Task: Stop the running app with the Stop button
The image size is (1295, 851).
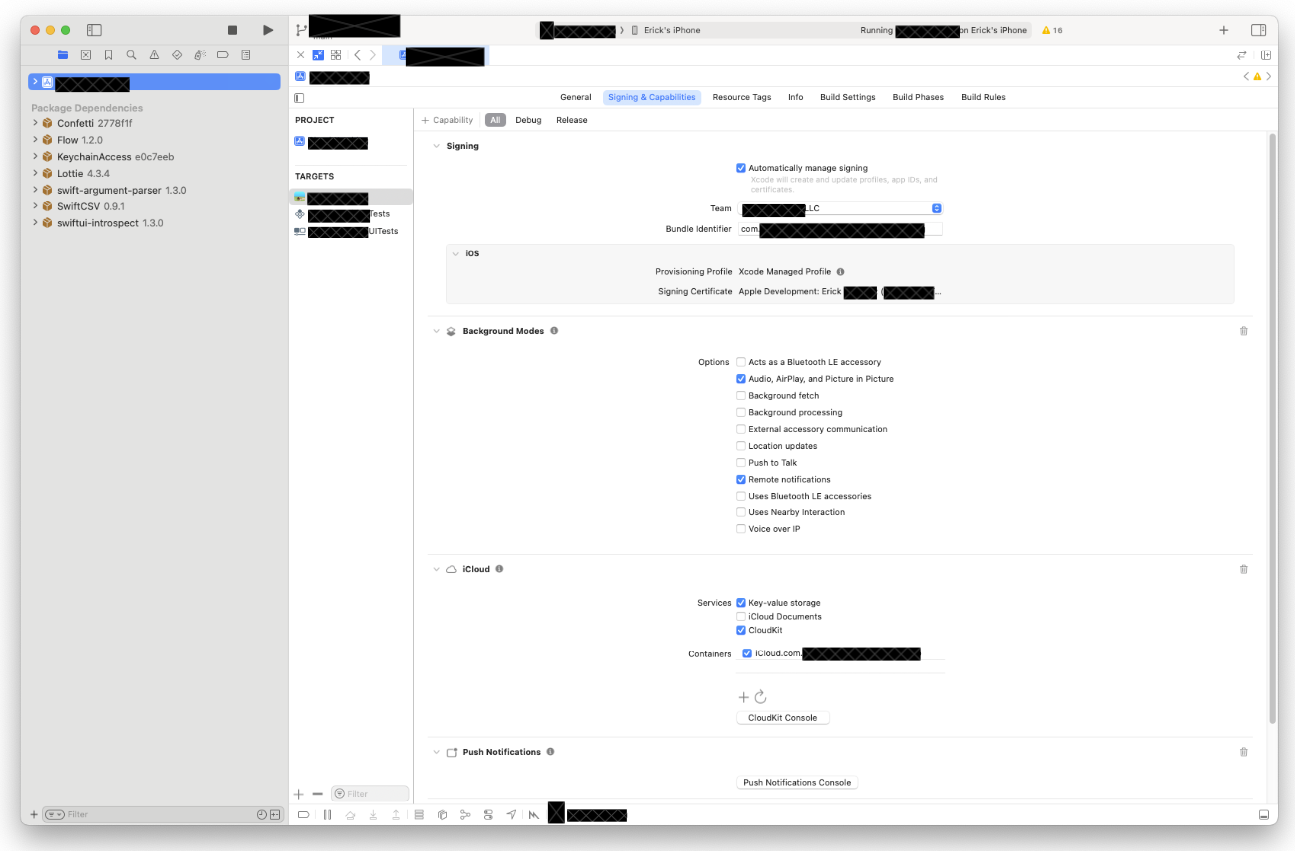Action: point(233,30)
